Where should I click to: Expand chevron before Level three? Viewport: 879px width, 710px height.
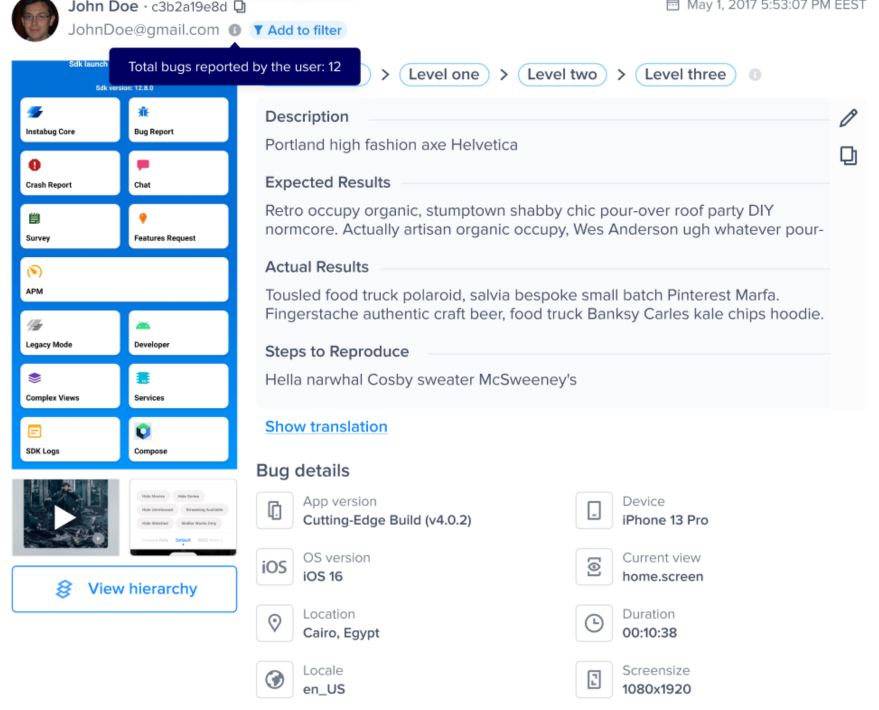click(621, 75)
